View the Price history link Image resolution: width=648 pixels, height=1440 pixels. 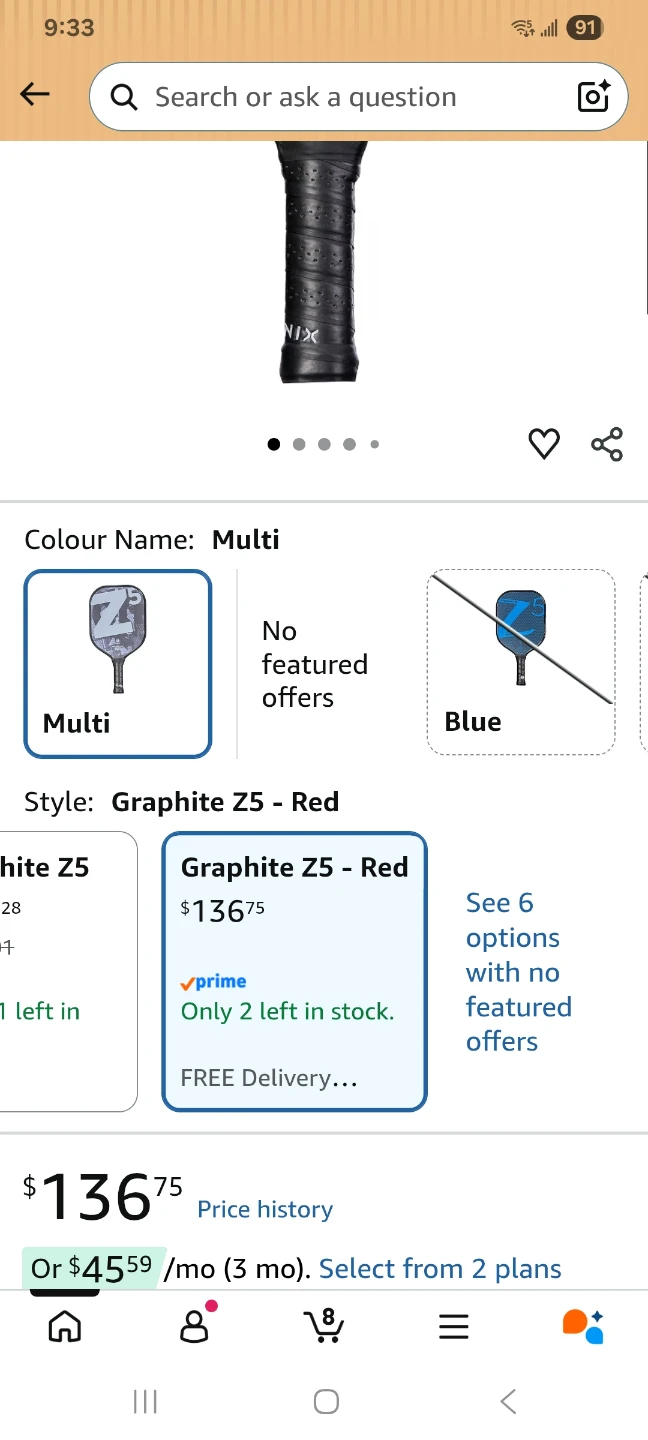click(x=265, y=1209)
